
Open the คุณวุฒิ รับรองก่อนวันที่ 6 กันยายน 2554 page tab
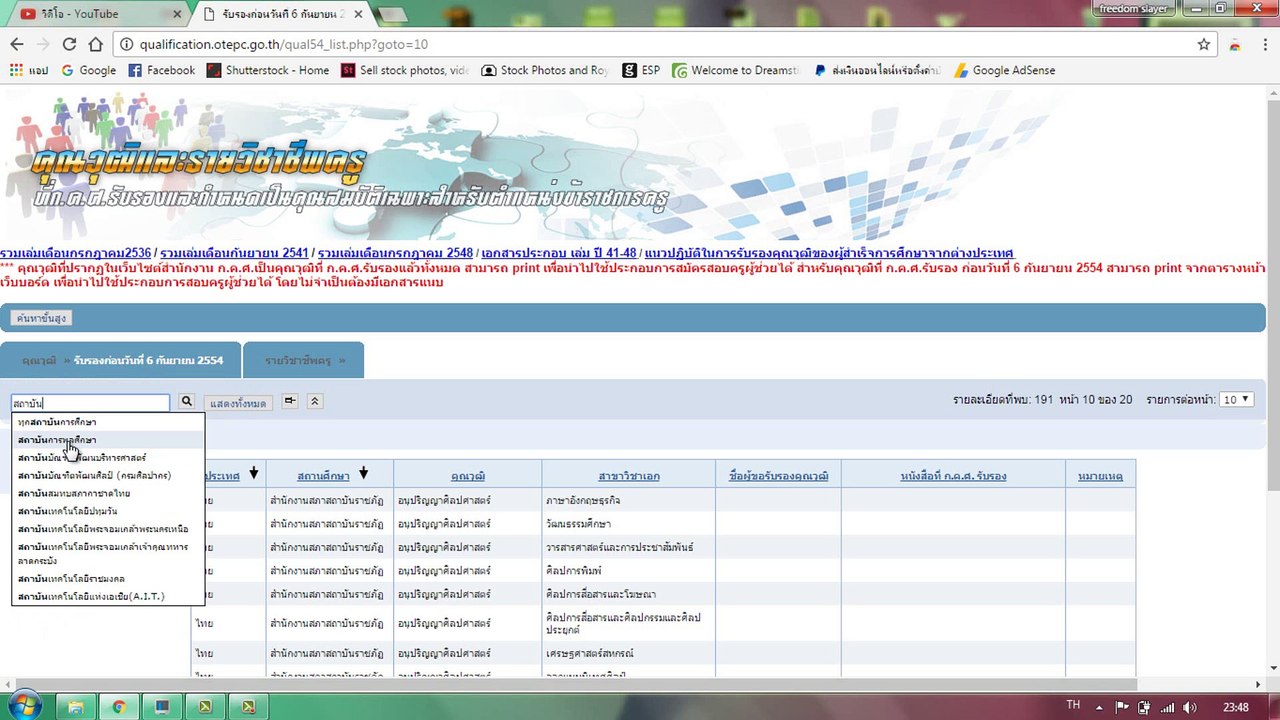[123, 360]
